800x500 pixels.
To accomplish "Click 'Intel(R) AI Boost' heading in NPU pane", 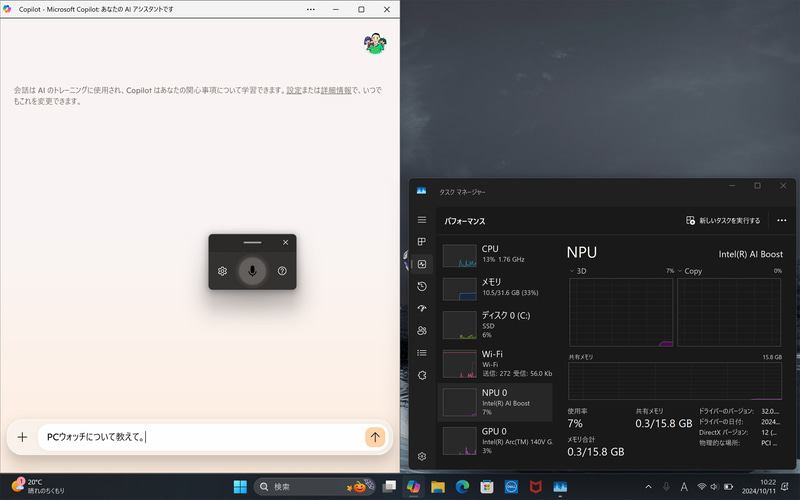I will (x=751, y=254).
